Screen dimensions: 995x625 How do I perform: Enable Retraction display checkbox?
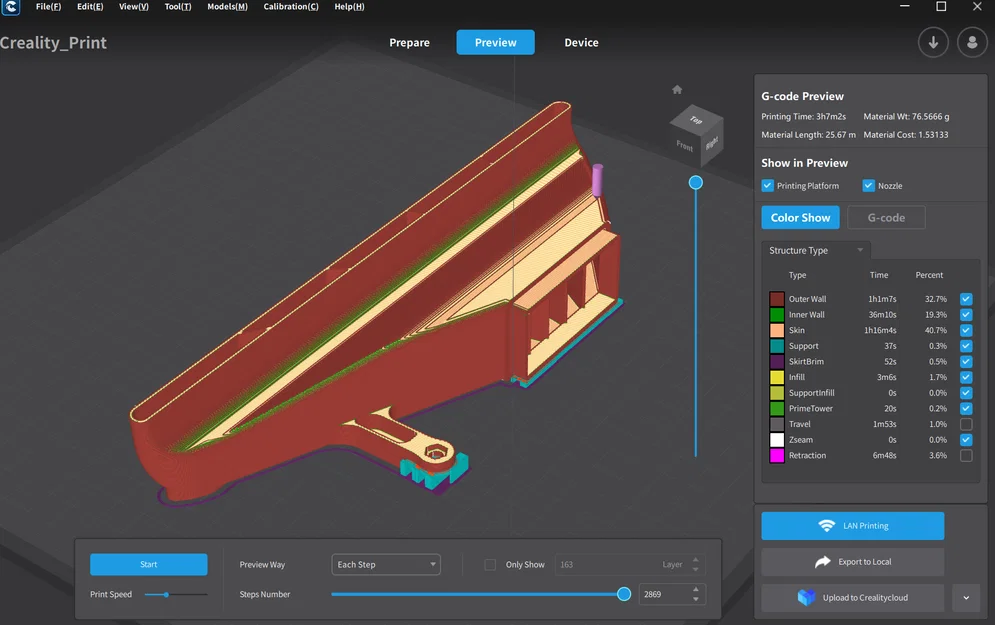coord(966,456)
